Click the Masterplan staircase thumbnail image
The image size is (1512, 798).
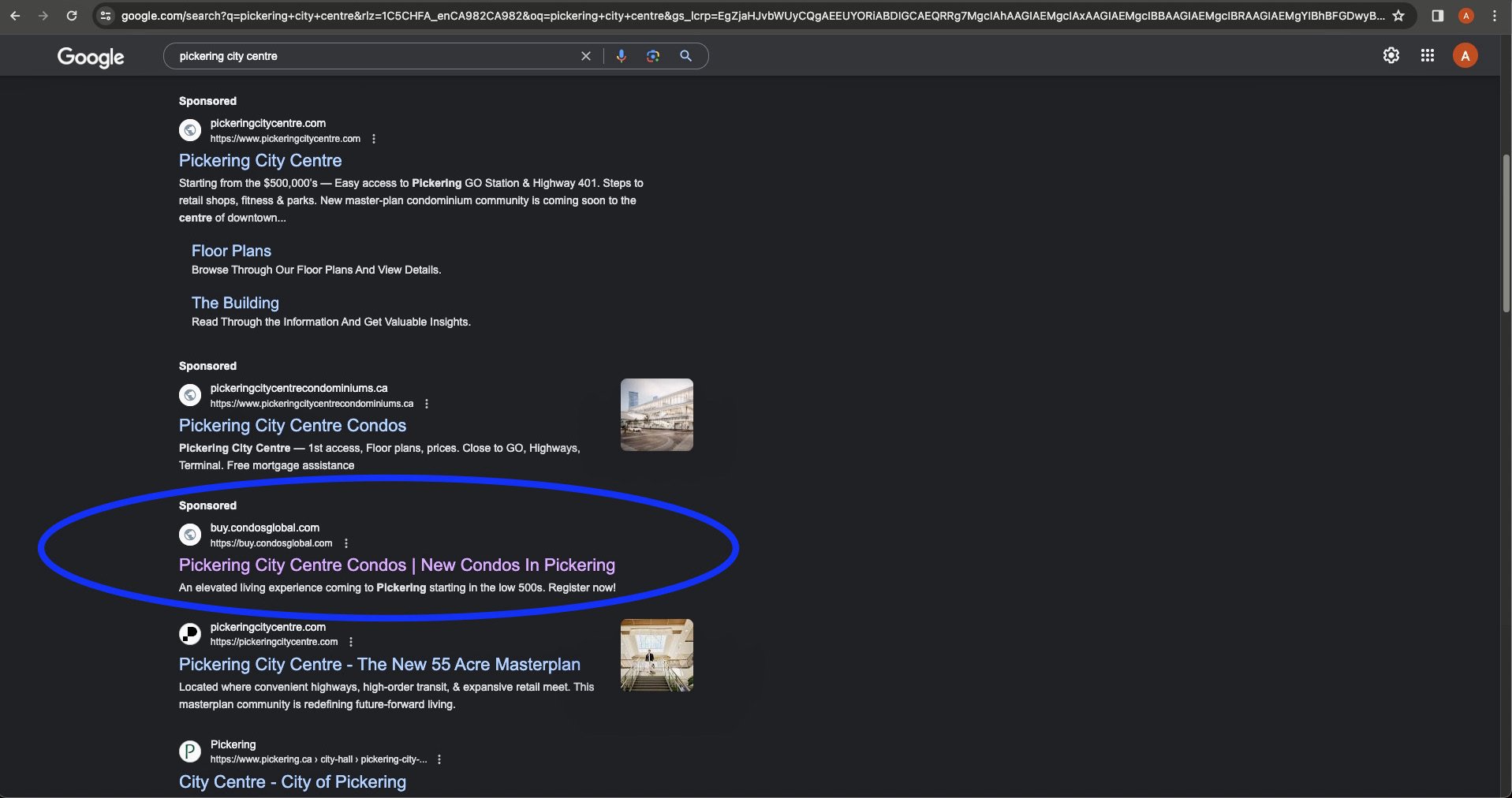point(657,655)
